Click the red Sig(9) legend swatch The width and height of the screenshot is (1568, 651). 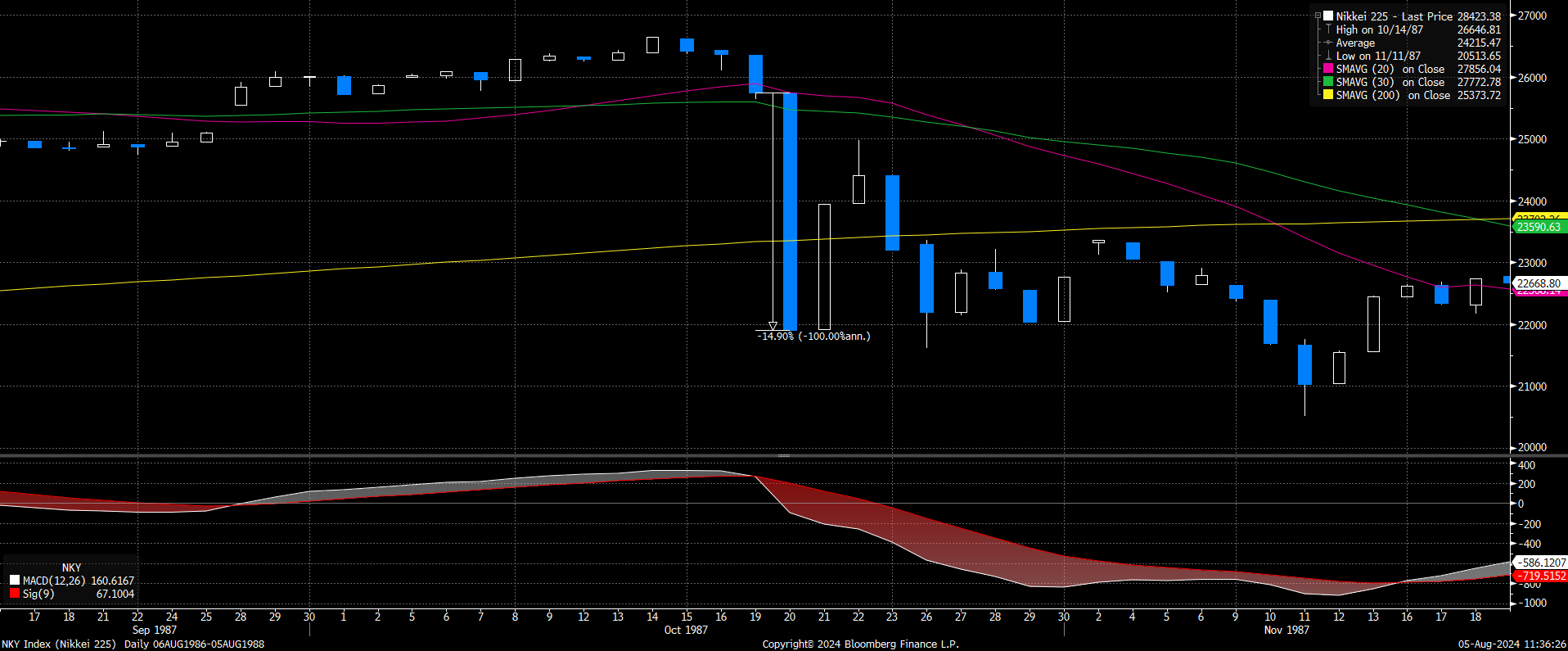coord(15,594)
